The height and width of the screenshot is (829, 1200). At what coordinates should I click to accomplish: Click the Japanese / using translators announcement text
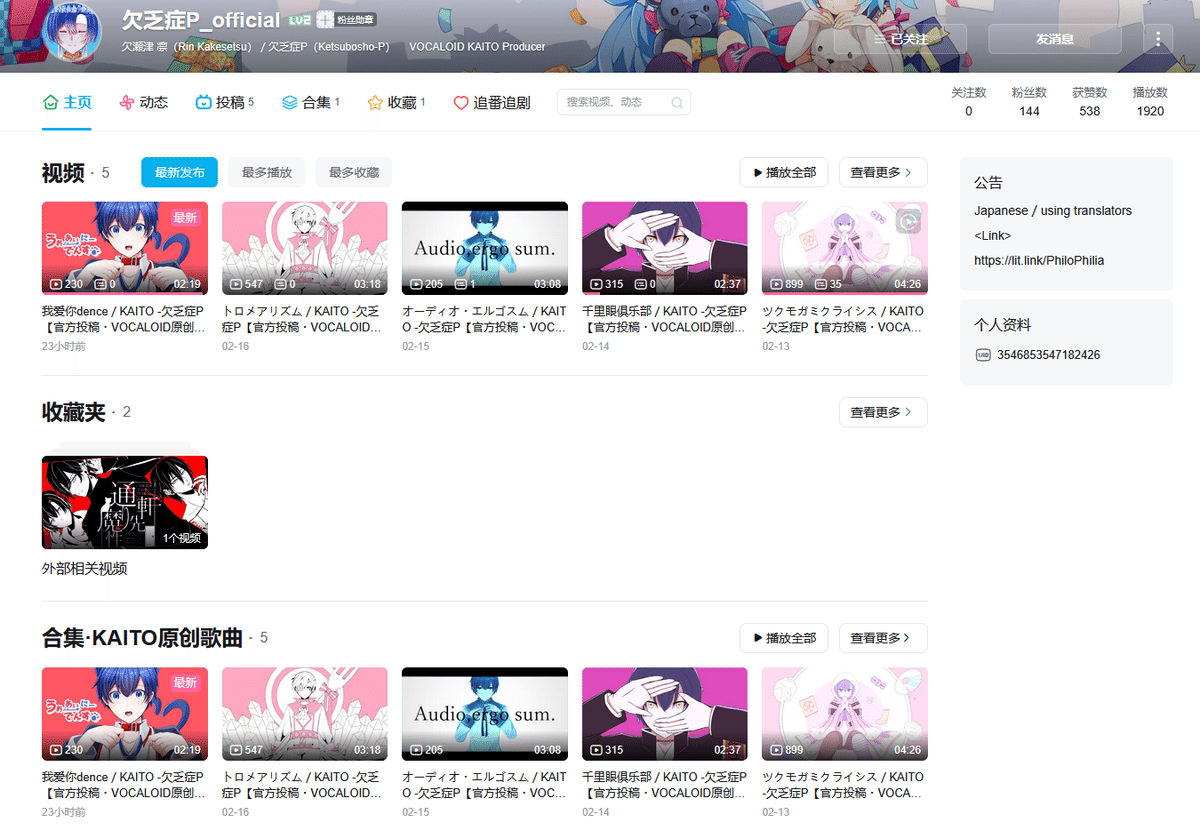coord(1053,211)
